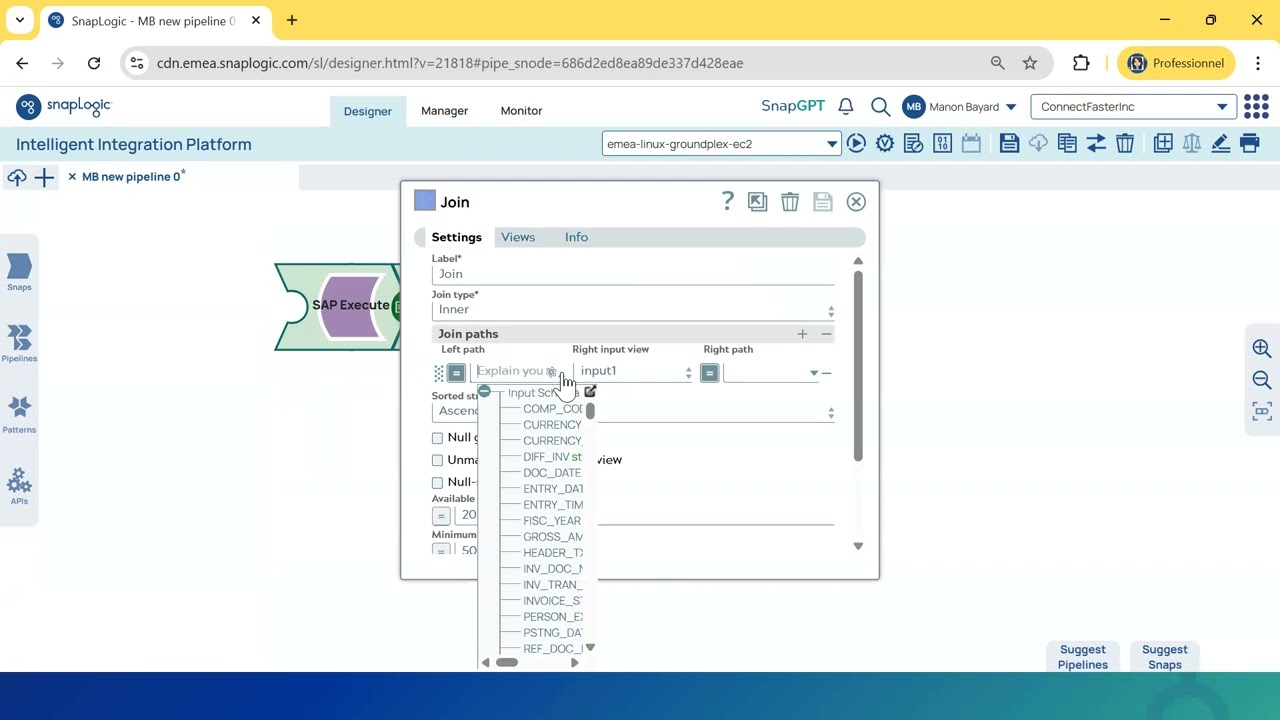Open the nine-dot apps grid
Screen dimensions: 1280x720
pos(1257,106)
